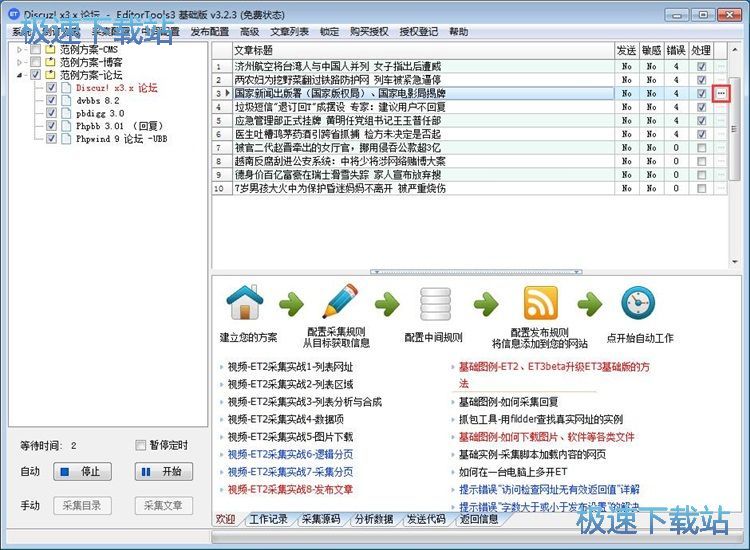Click the article list vertical scrollbar thumb
The height and width of the screenshot is (550, 750).
[x=734, y=129]
